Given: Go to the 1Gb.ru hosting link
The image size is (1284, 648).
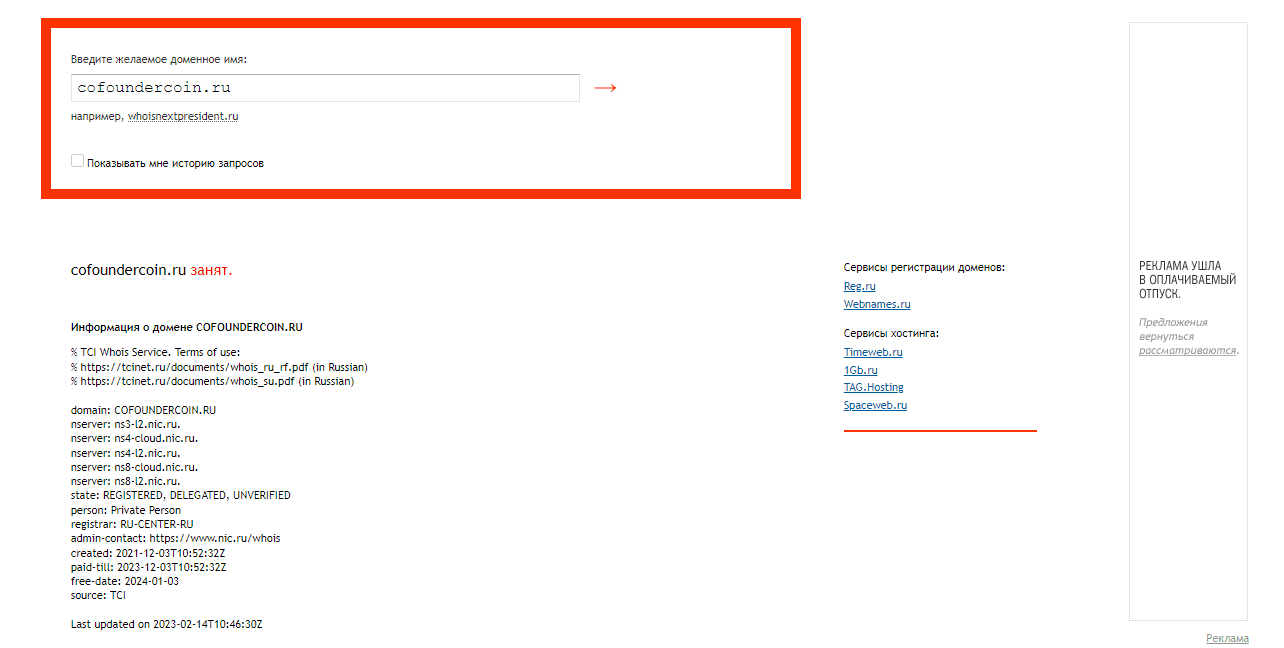Looking at the screenshot, I should coord(860,370).
